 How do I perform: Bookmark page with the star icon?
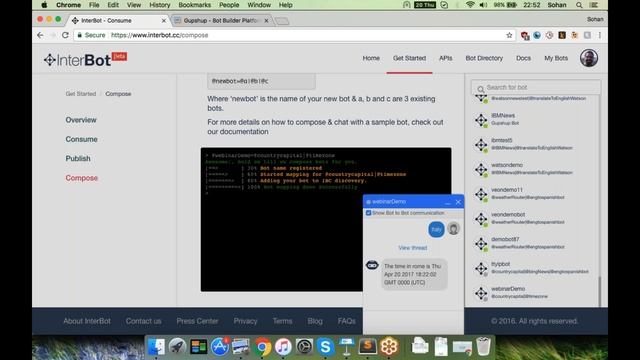point(509,35)
